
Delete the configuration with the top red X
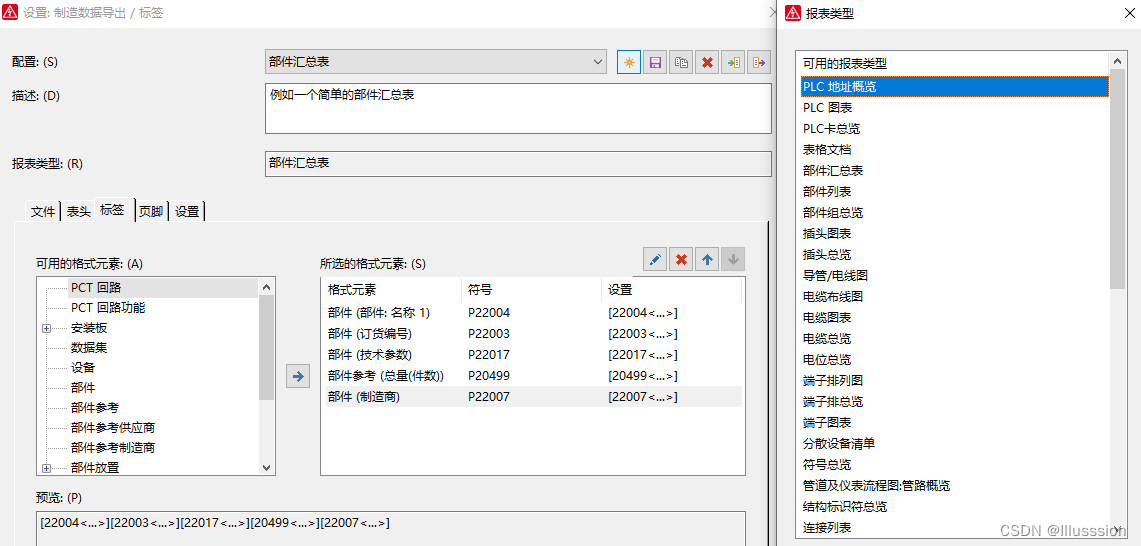point(707,62)
